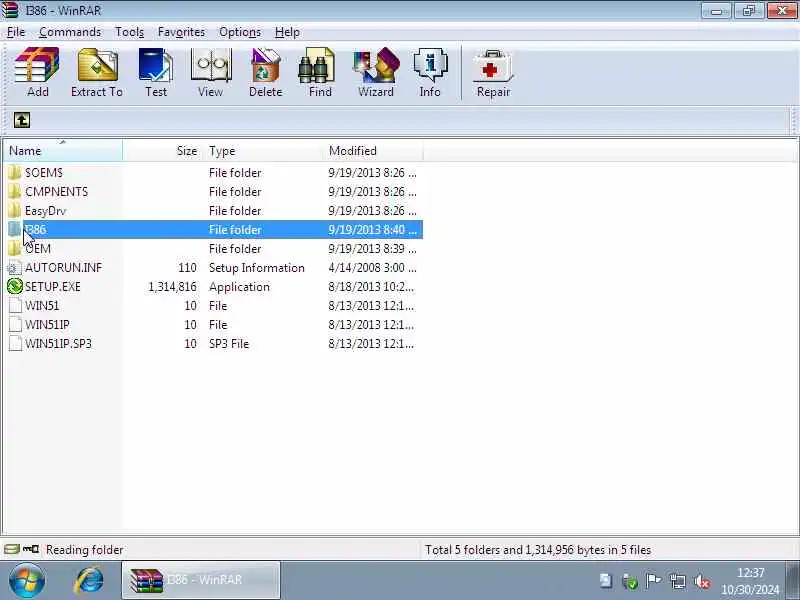Click the SETUP.EXE size 1,314,816
This screenshot has height=600, width=800.
coord(172,287)
